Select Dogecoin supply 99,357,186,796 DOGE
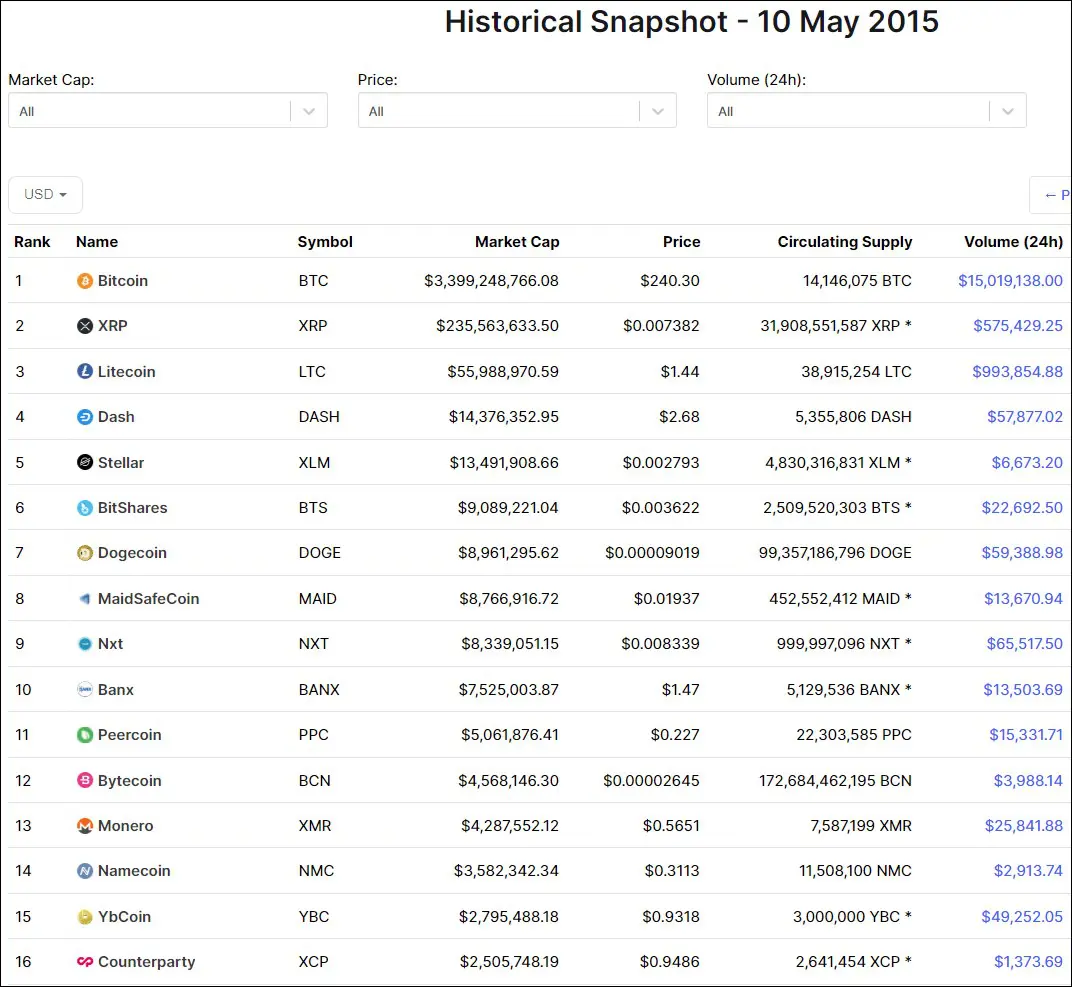This screenshot has width=1072, height=987. 835,553
